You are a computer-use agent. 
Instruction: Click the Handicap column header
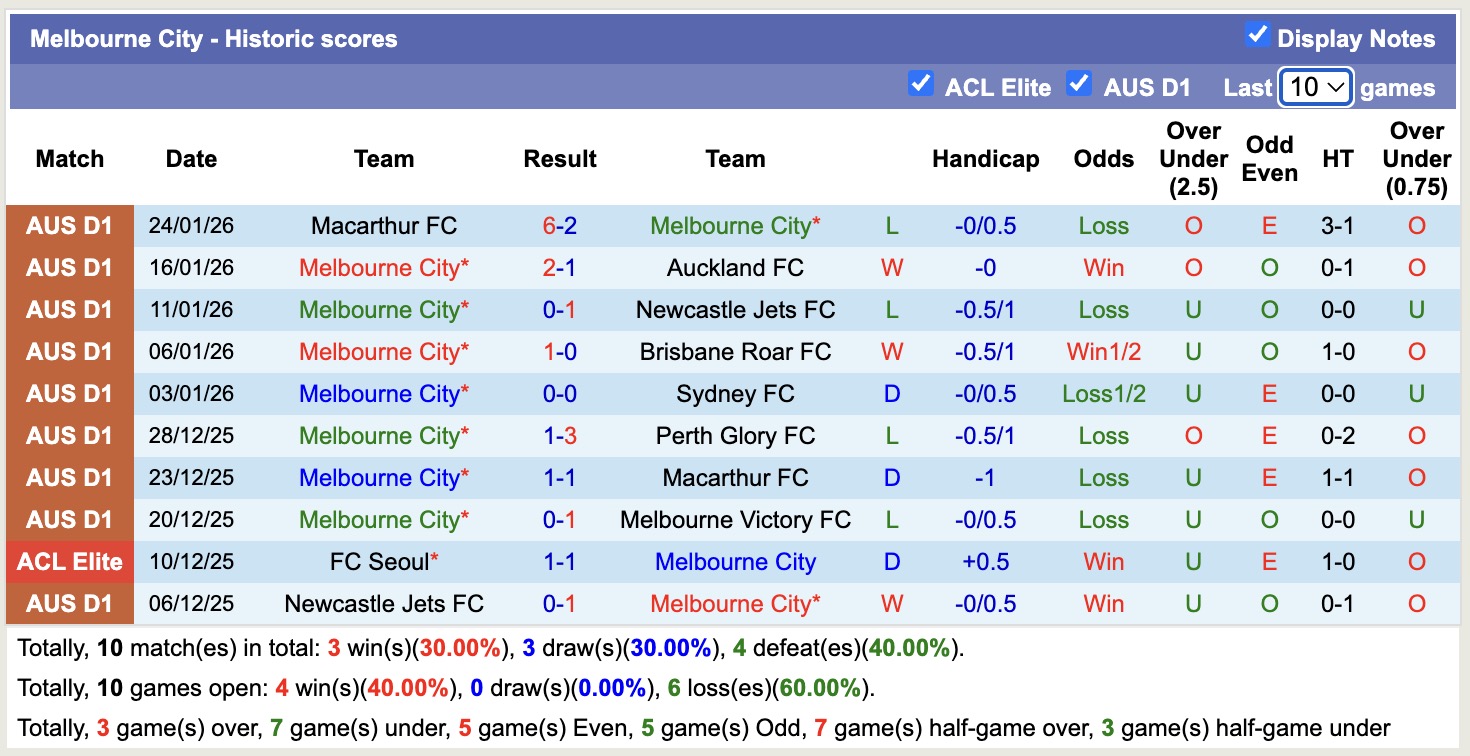point(985,158)
